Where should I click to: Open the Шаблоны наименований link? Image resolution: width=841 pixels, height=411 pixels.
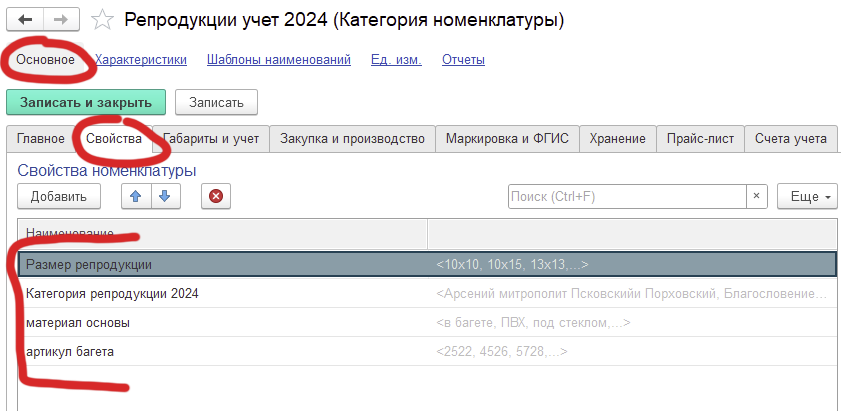click(279, 60)
